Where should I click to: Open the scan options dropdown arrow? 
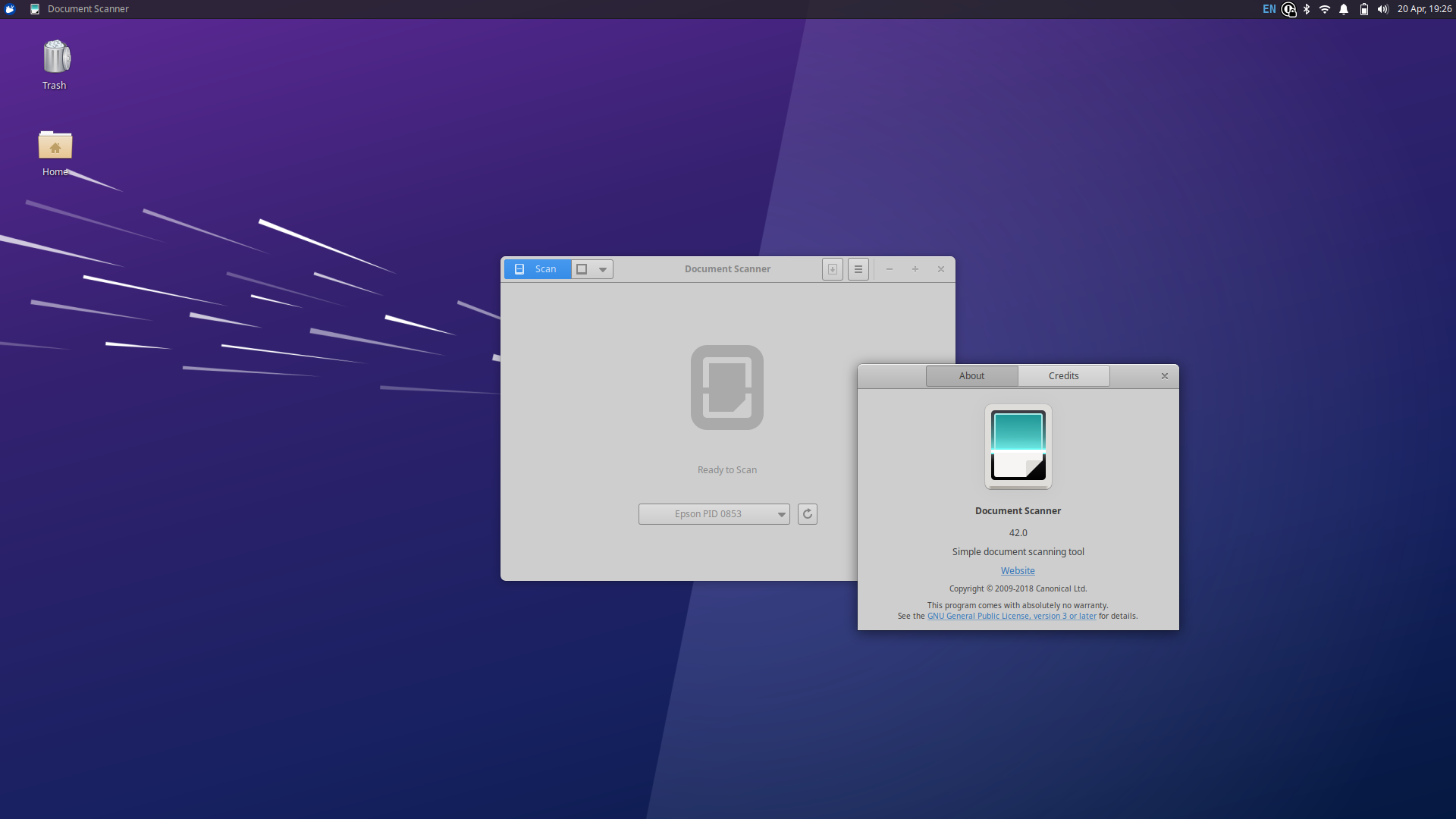tap(601, 269)
